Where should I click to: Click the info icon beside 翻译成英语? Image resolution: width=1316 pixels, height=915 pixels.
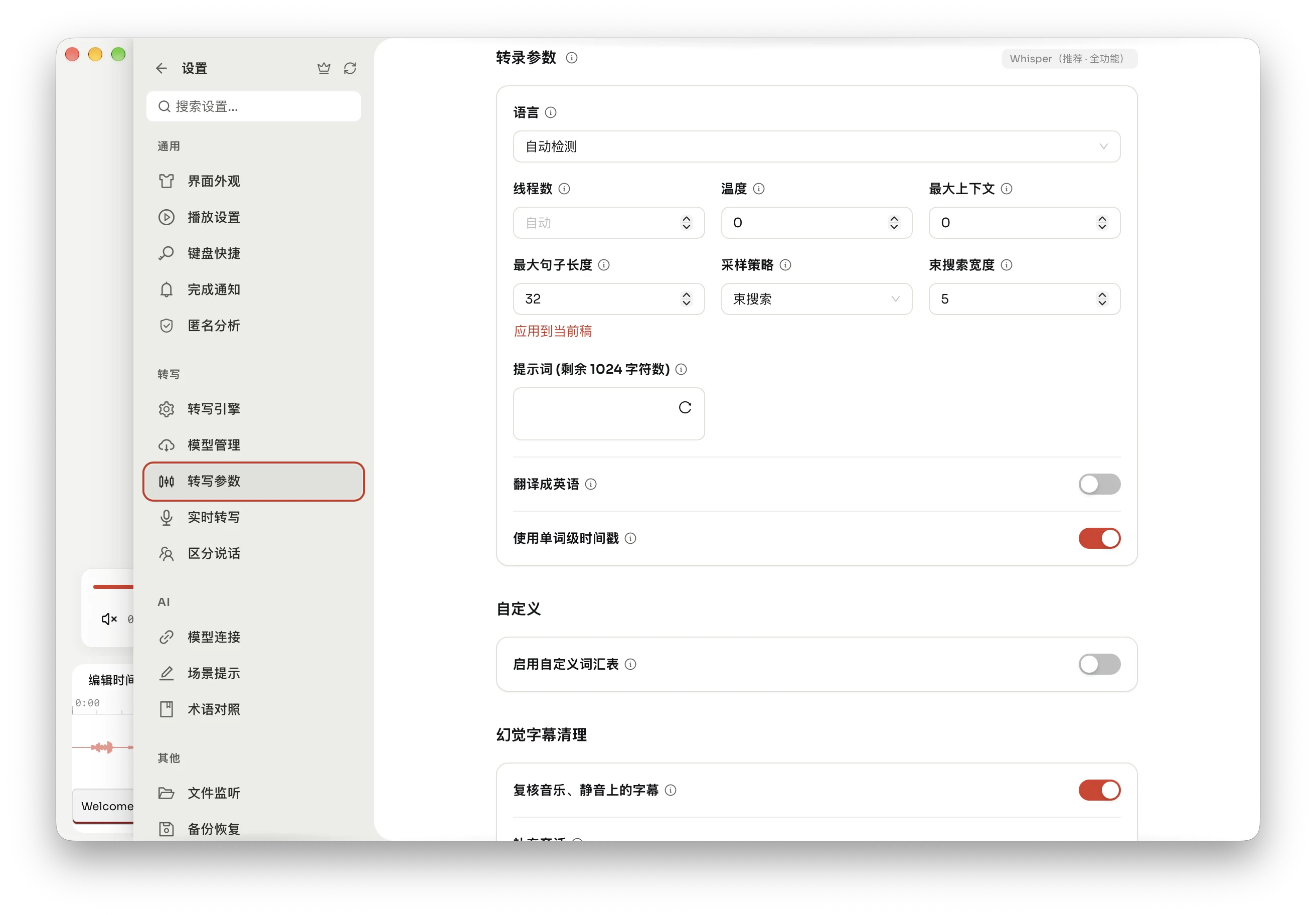pyautogui.click(x=591, y=485)
